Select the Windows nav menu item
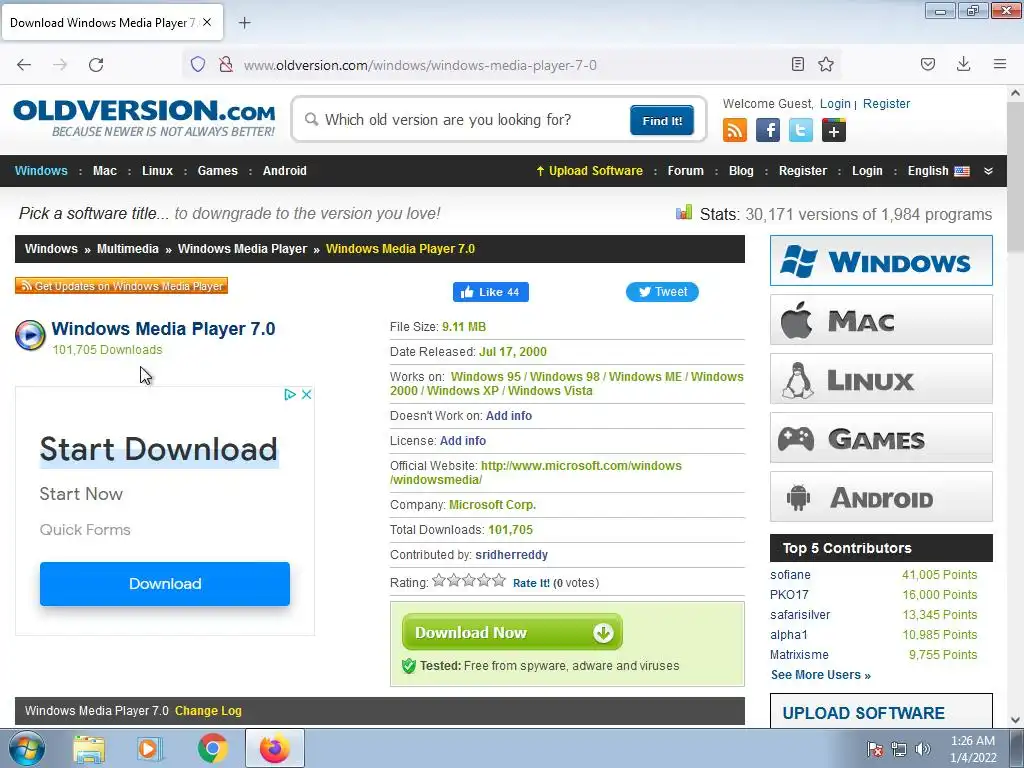The width and height of the screenshot is (1024, 768). click(41, 171)
